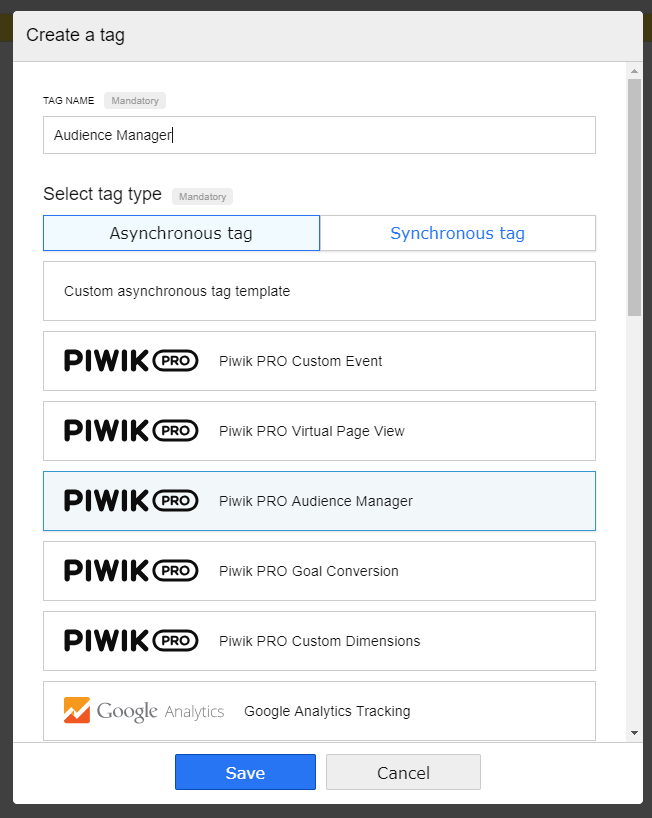This screenshot has height=818, width=652.
Task: Pick Piwik PRO Virtual Page View label
Action: click(311, 431)
